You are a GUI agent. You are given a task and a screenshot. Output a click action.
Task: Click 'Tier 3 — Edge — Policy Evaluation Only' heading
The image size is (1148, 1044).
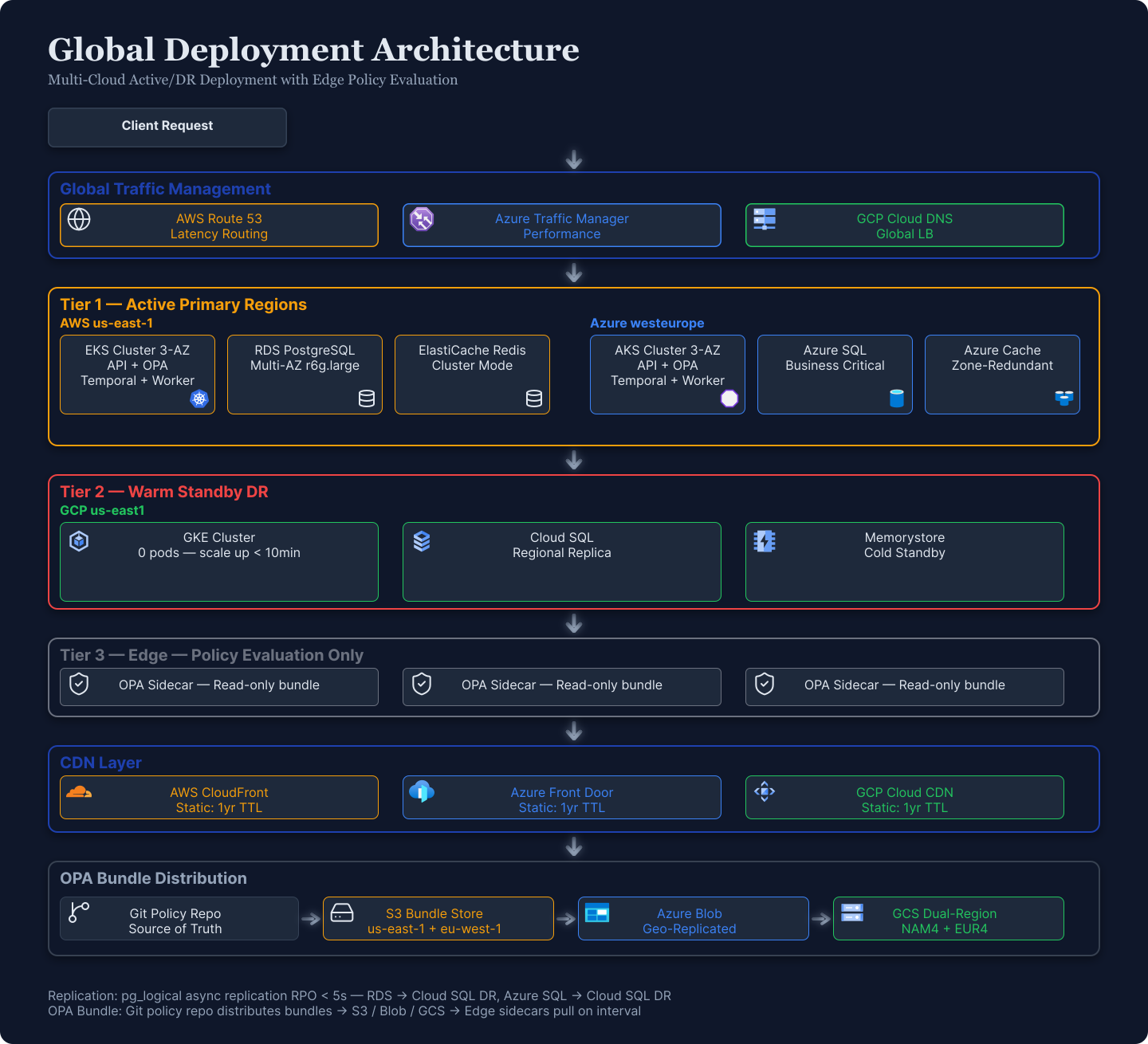211,655
